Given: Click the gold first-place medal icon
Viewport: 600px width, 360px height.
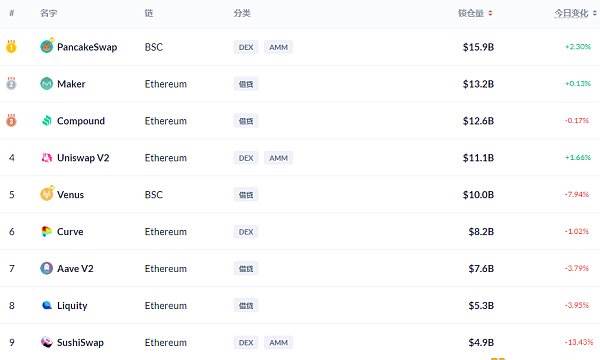Looking at the screenshot, I should pos(11,47).
